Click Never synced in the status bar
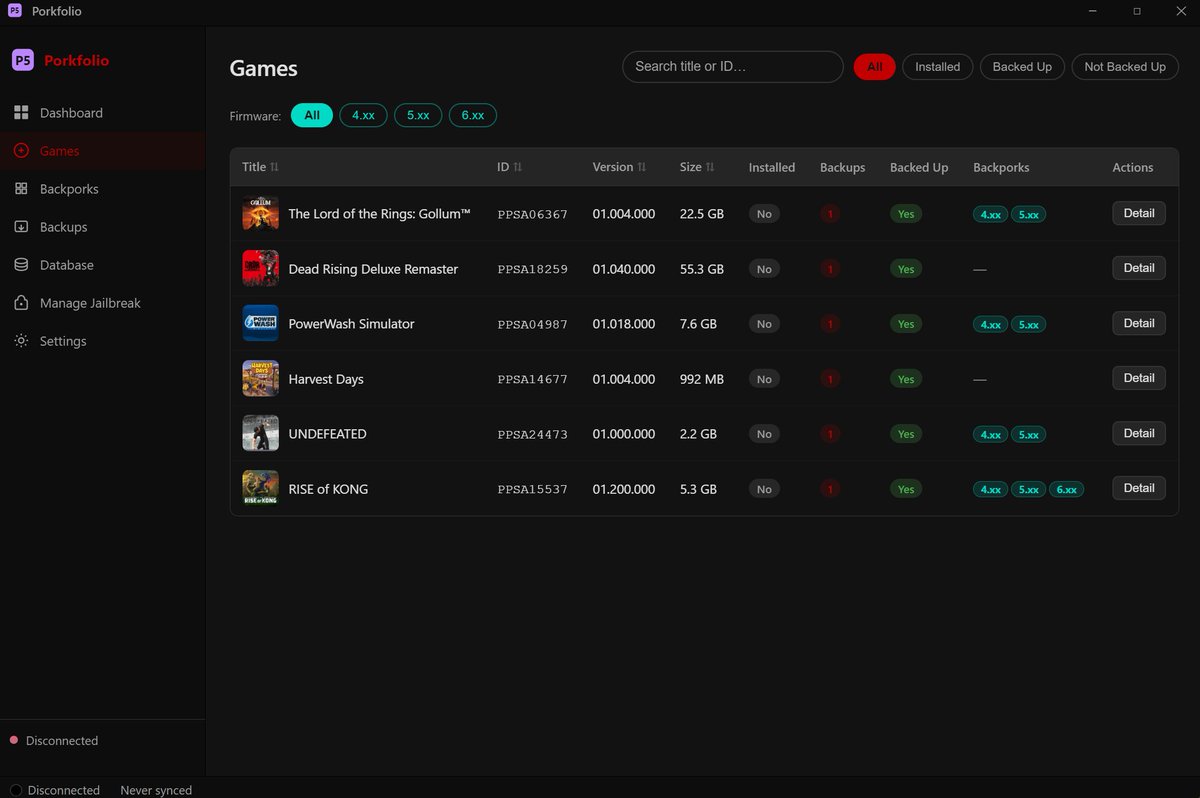 156,790
